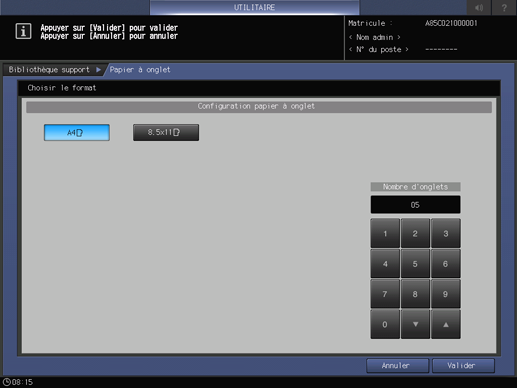Click the information icon beside the instructions
Image resolution: width=517 pixels, height=388 pixels.
[23, 31]
